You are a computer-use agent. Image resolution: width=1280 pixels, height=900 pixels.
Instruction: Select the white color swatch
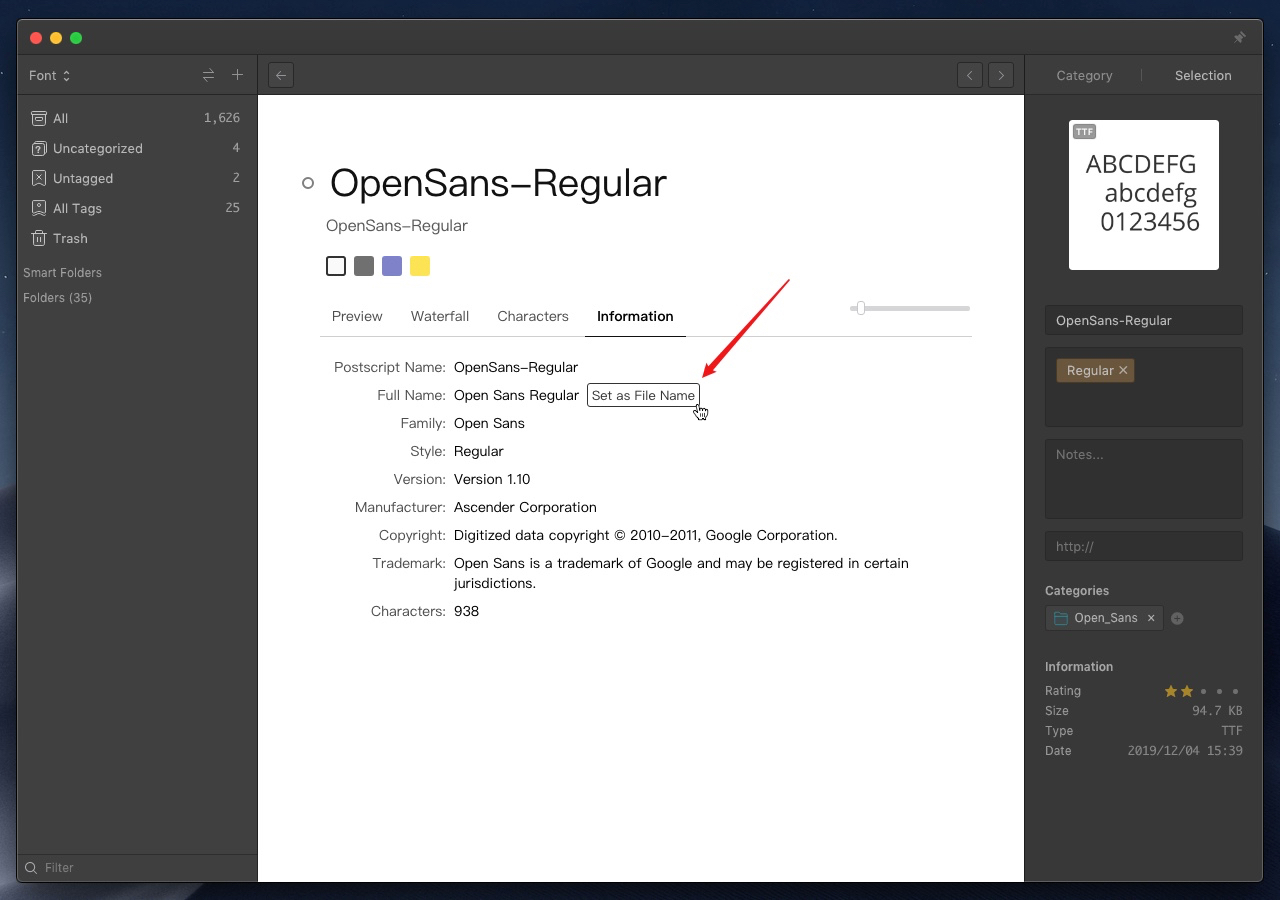click(336, 266)
